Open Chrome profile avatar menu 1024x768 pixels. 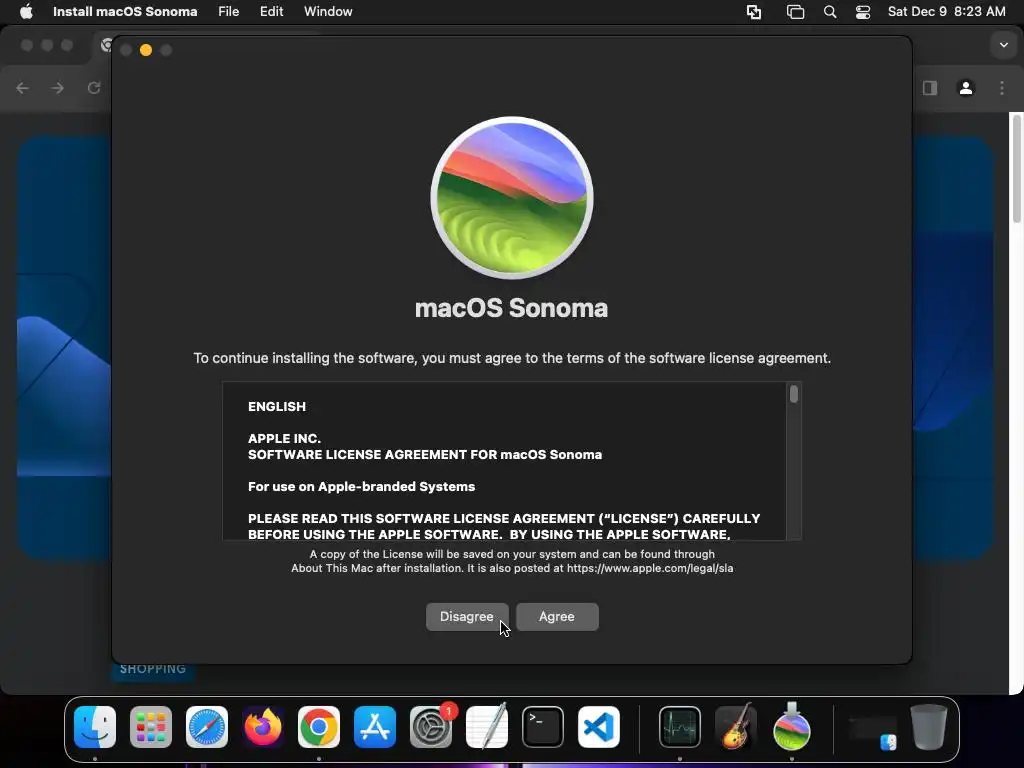[966, 88]
